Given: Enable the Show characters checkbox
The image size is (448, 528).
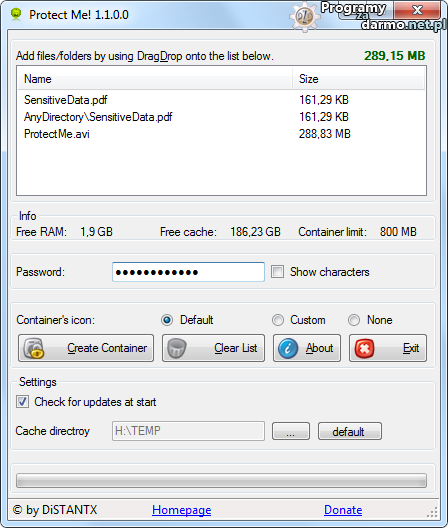Looking at the screenshot, I should tap(278, 272).
